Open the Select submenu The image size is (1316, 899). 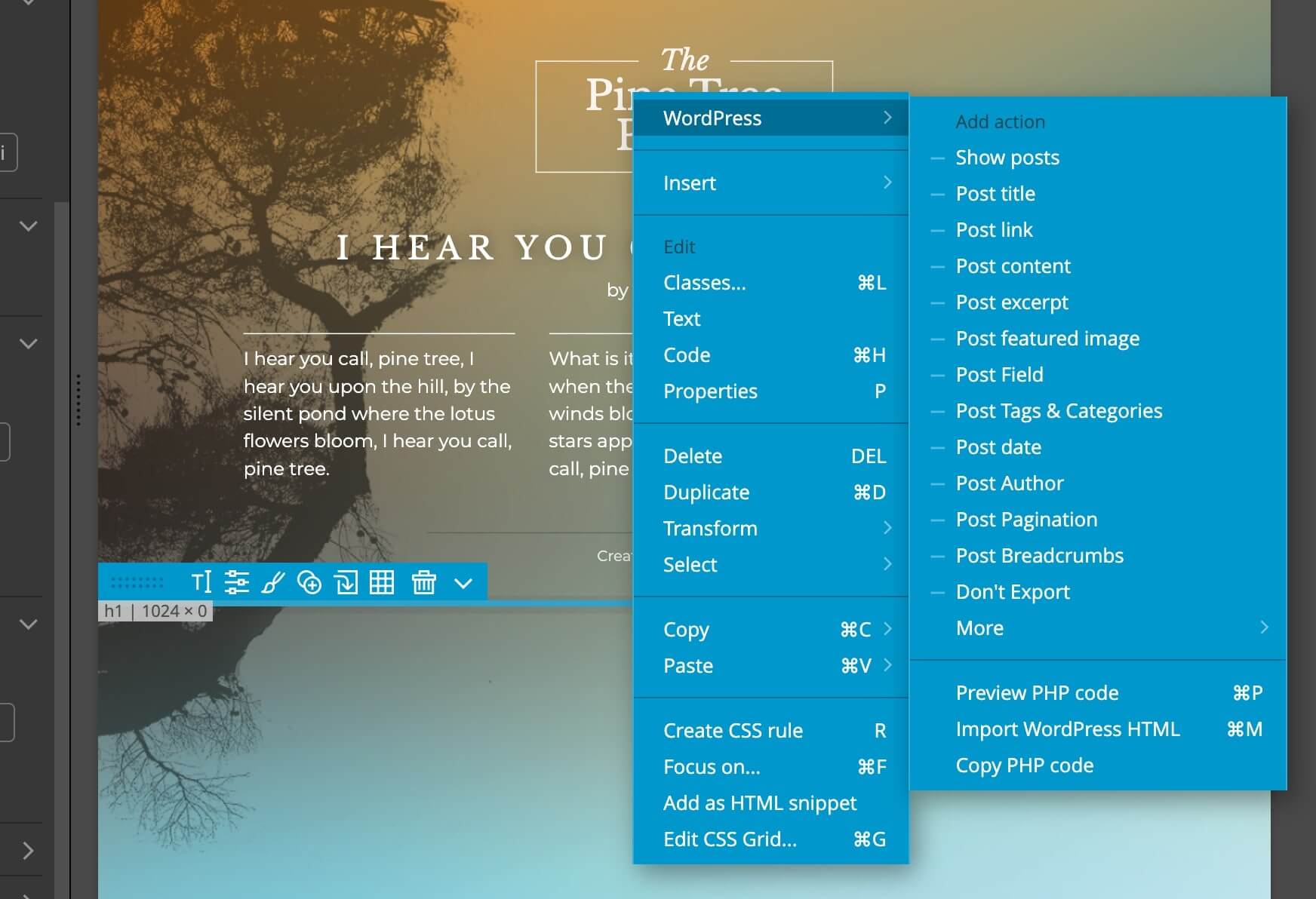tap(770, 564)
